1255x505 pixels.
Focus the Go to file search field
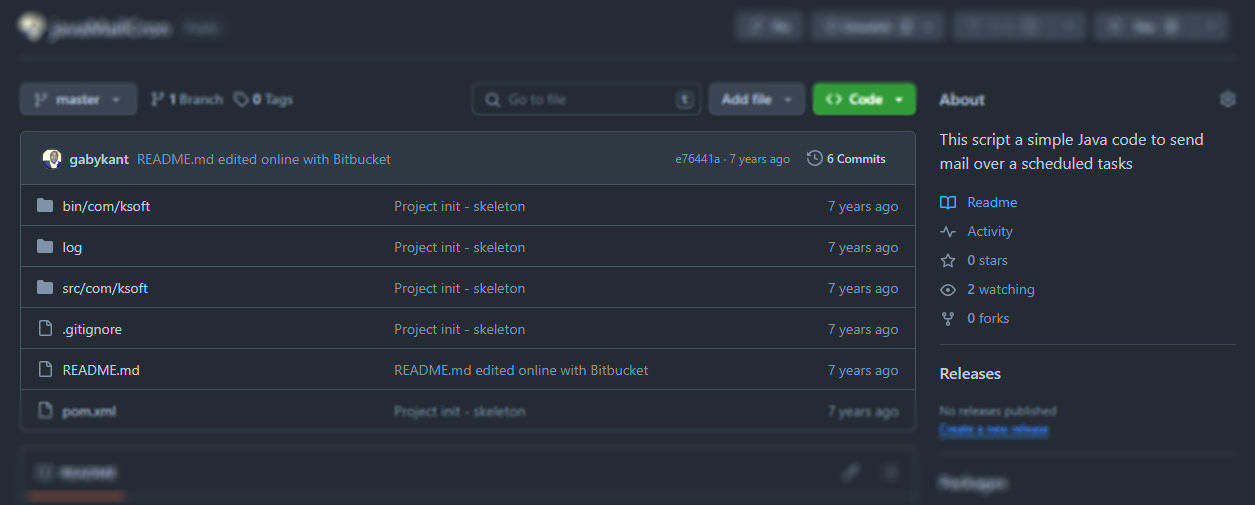[x=587, y=100]
